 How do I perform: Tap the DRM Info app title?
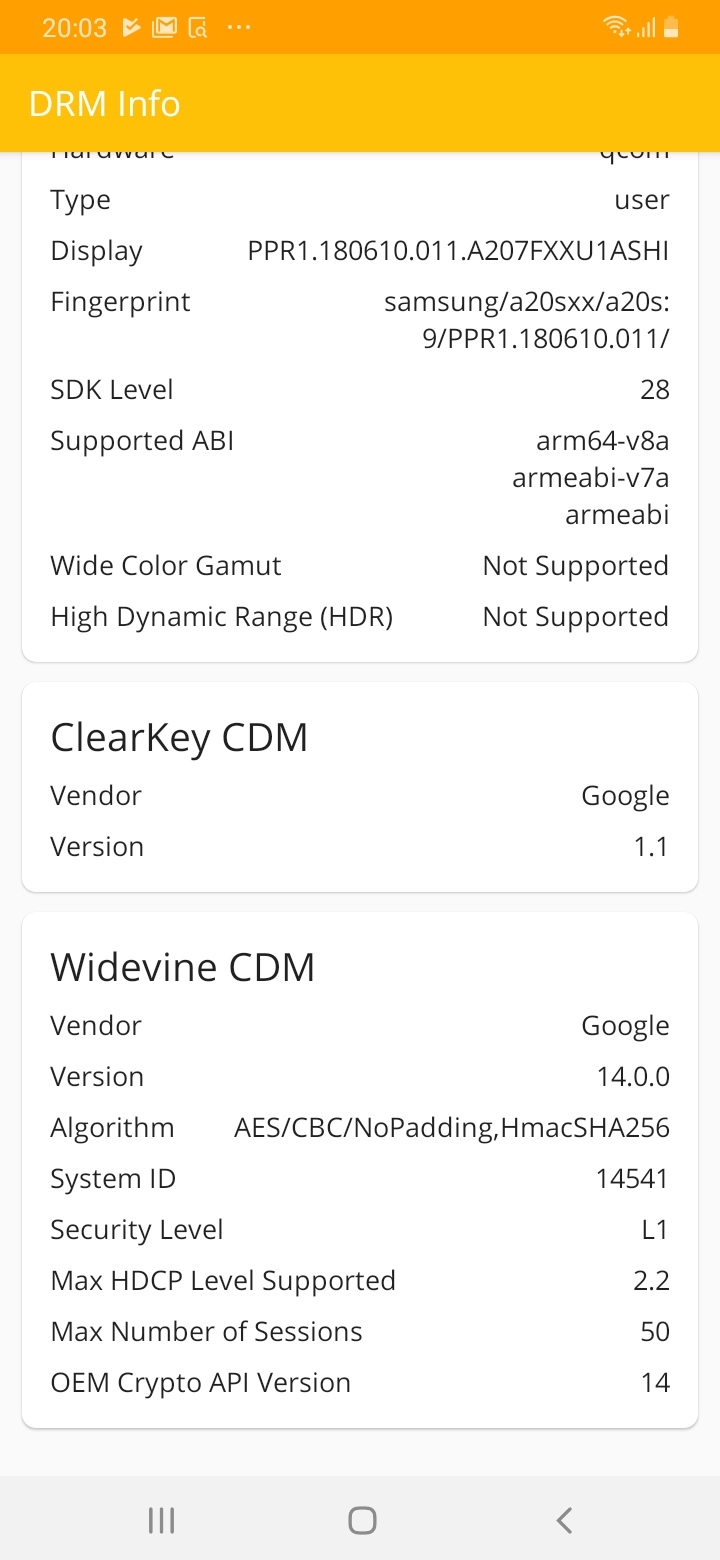tap(105, 104)
